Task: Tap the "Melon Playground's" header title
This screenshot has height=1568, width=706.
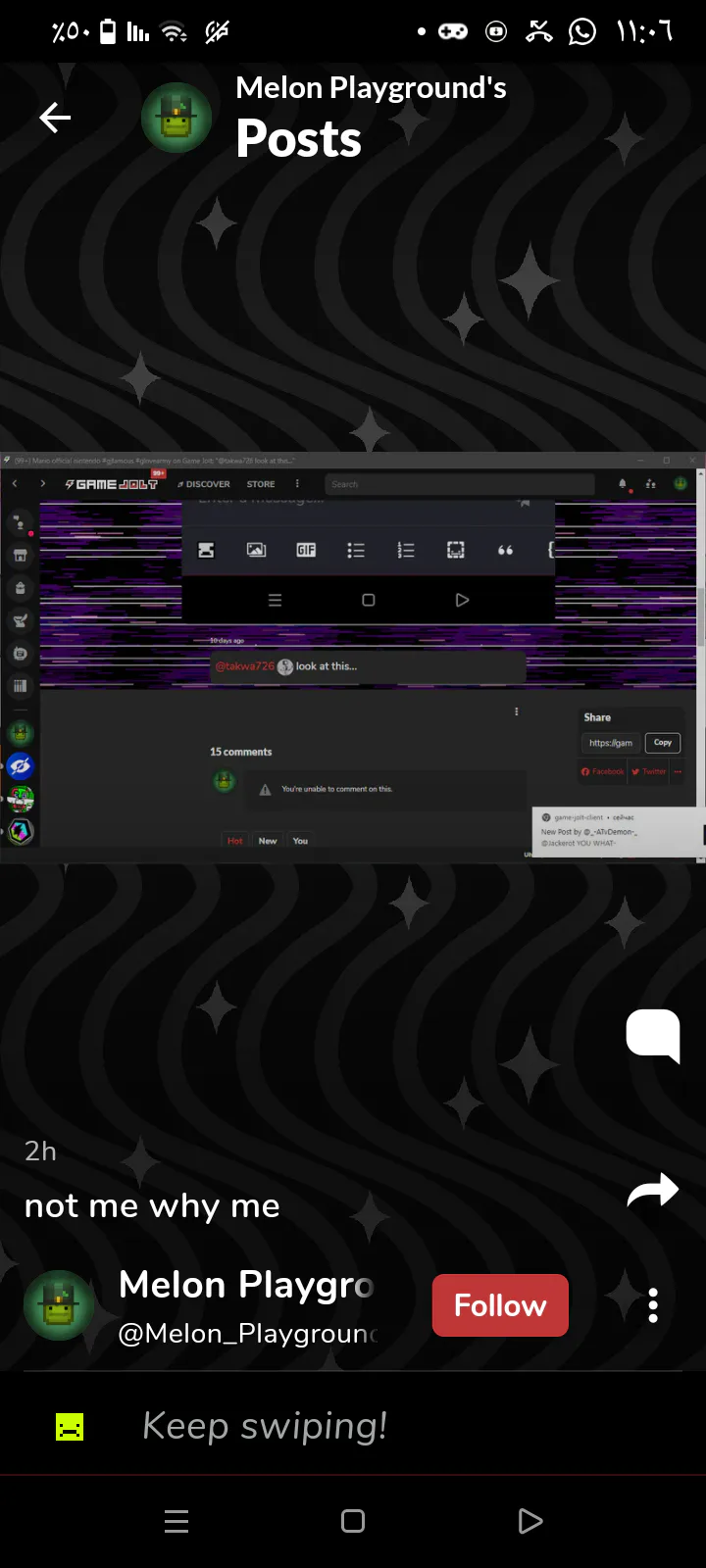Action: point(371,88)
